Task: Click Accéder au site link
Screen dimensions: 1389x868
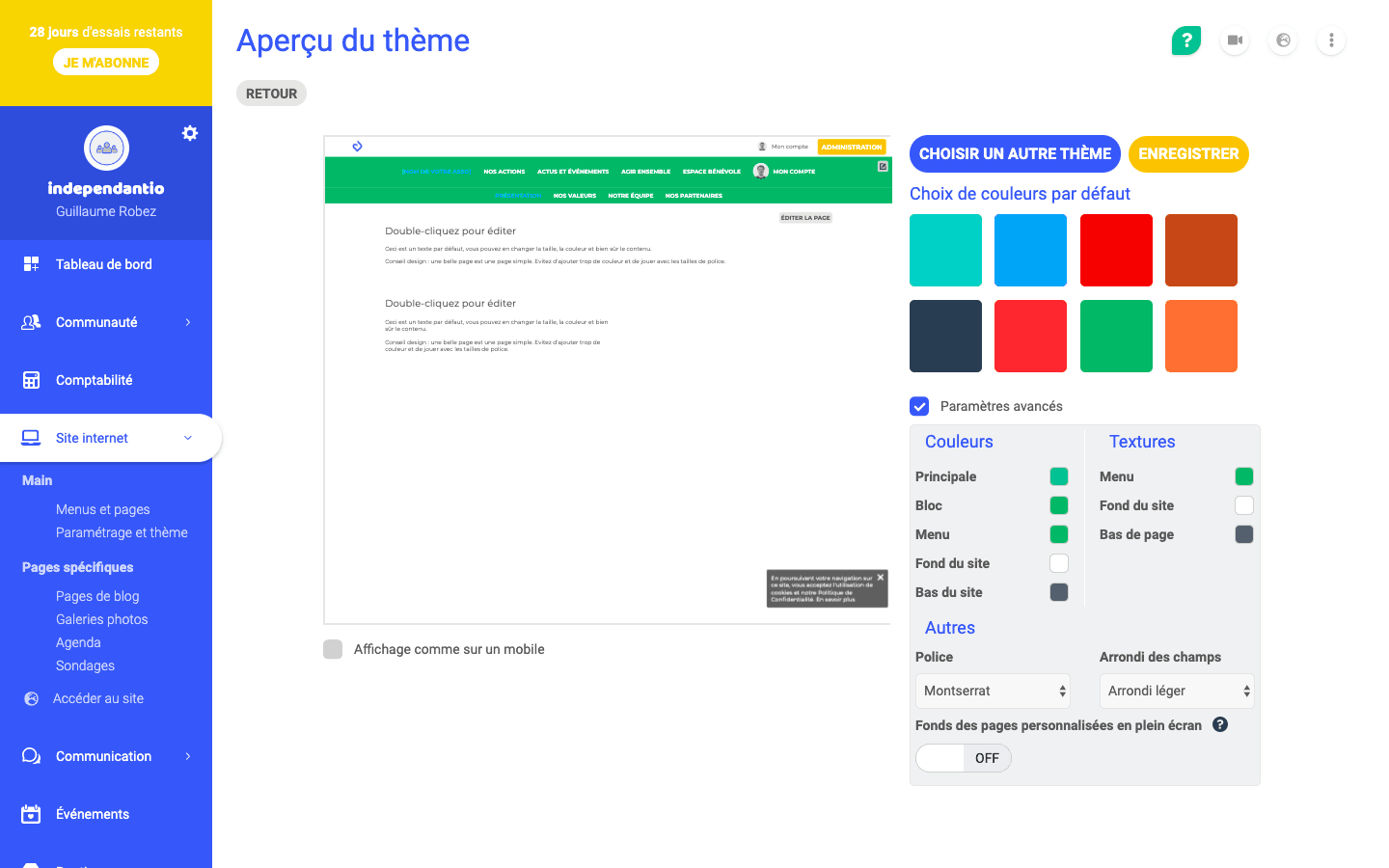Action: tap(98, 698)
